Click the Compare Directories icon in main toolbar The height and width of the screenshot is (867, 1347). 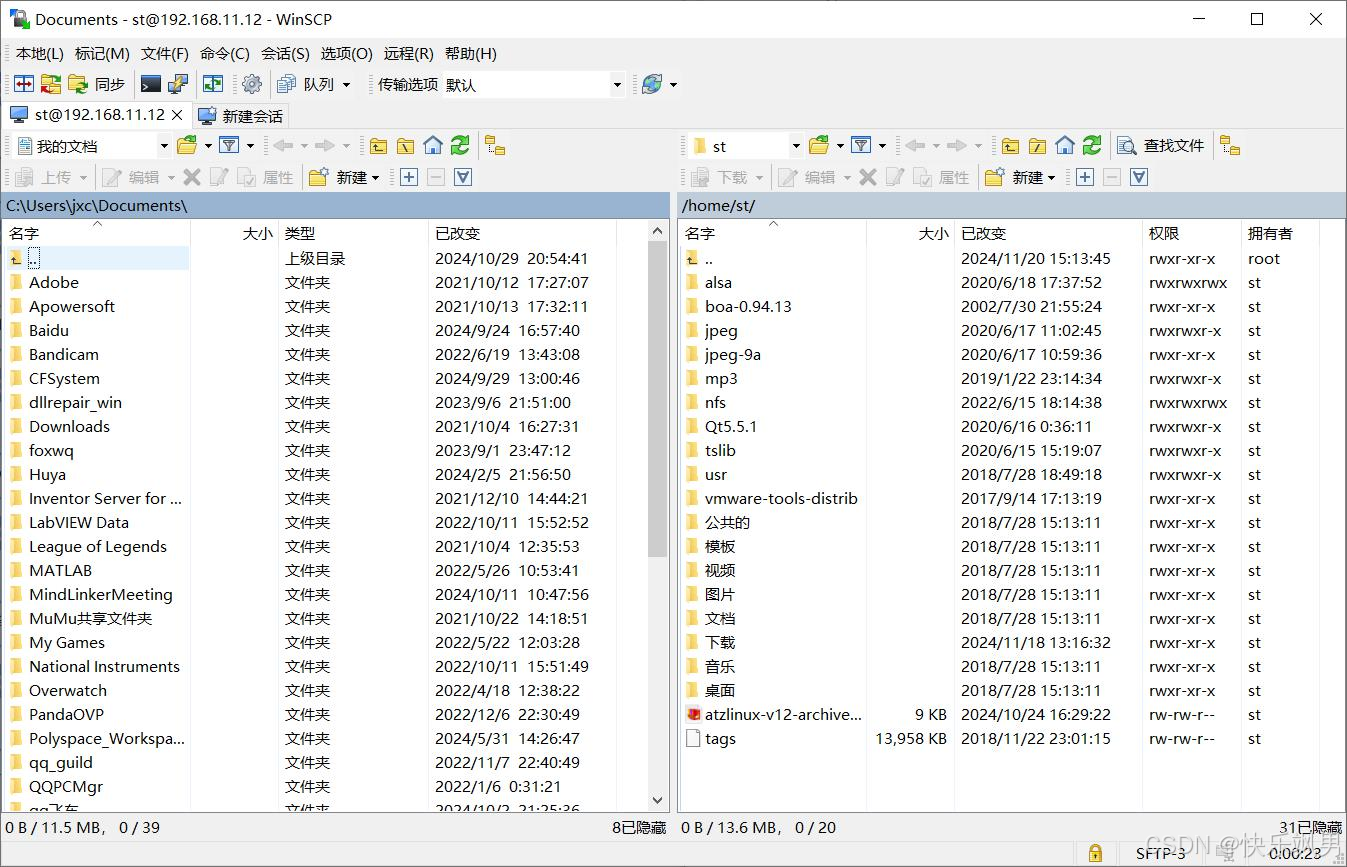pyautogui.click(x=23, y=85)
